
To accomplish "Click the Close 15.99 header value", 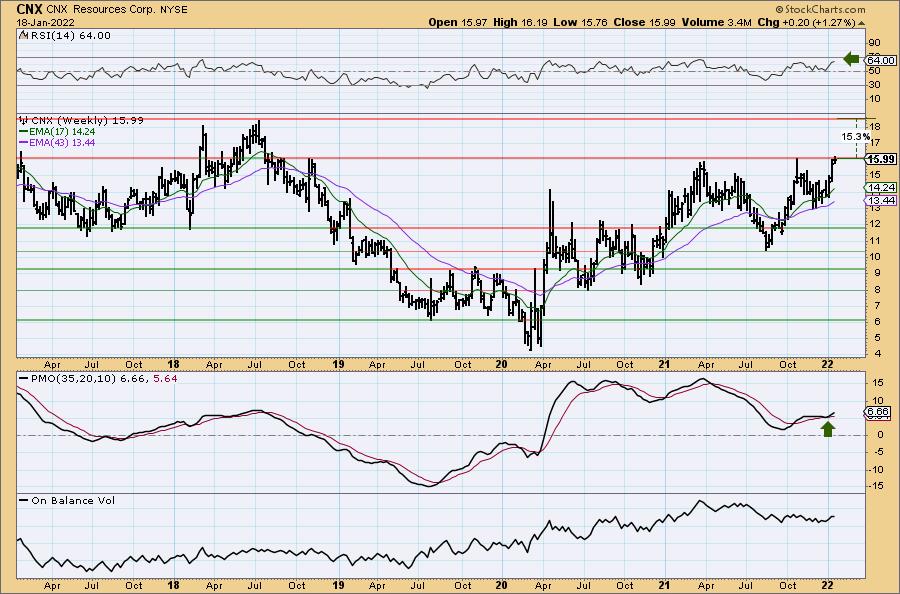I will [x=645, y=22].
